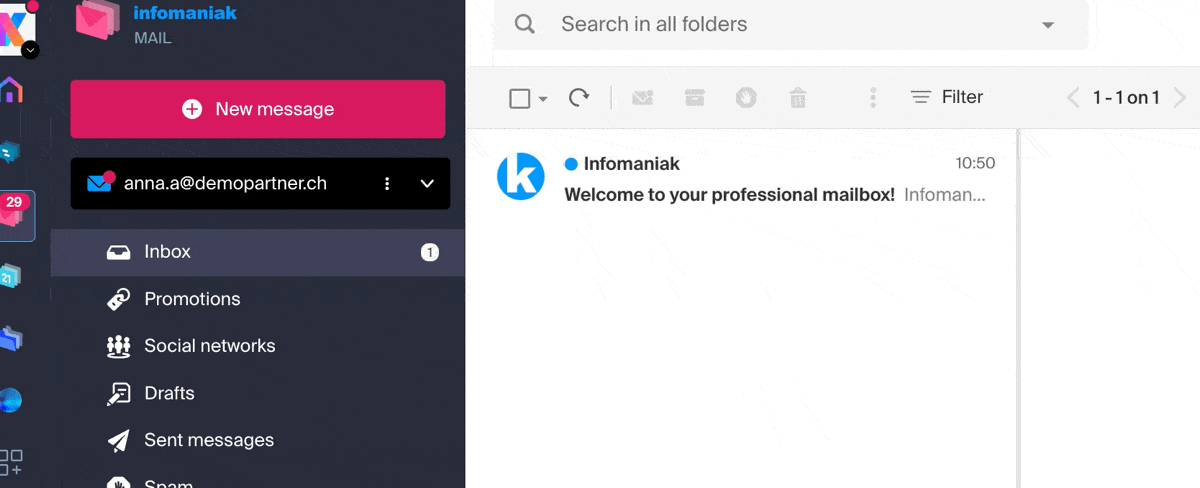Open the search options dropdown arrow
Image resolution: width=1200 pixels, height=488 pixels.
tap(1048, 25)
